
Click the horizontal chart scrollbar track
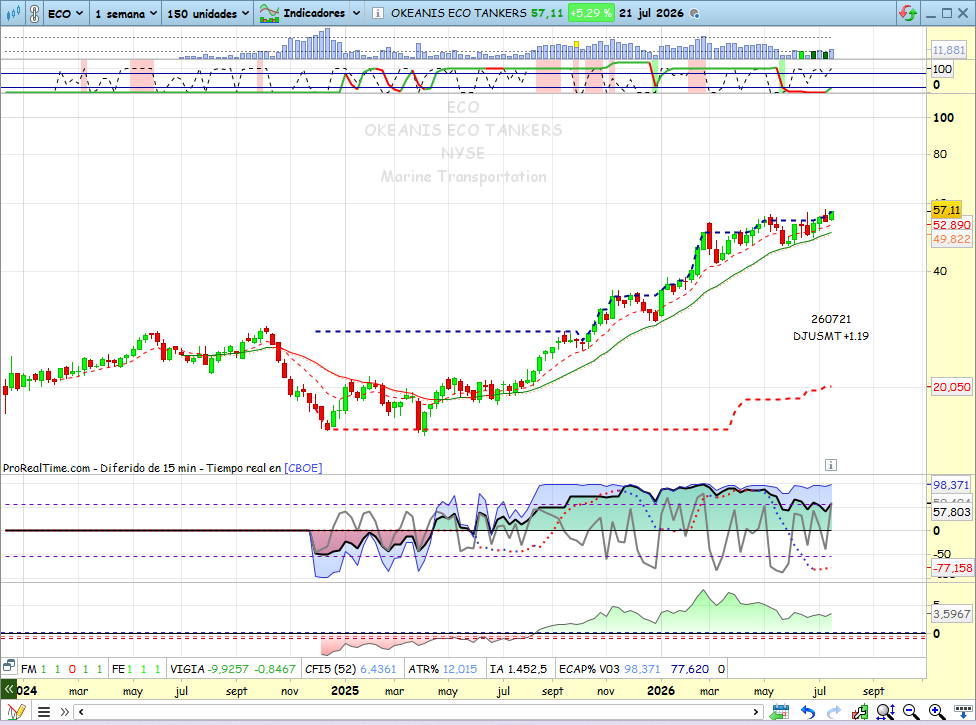coord(418,712)
